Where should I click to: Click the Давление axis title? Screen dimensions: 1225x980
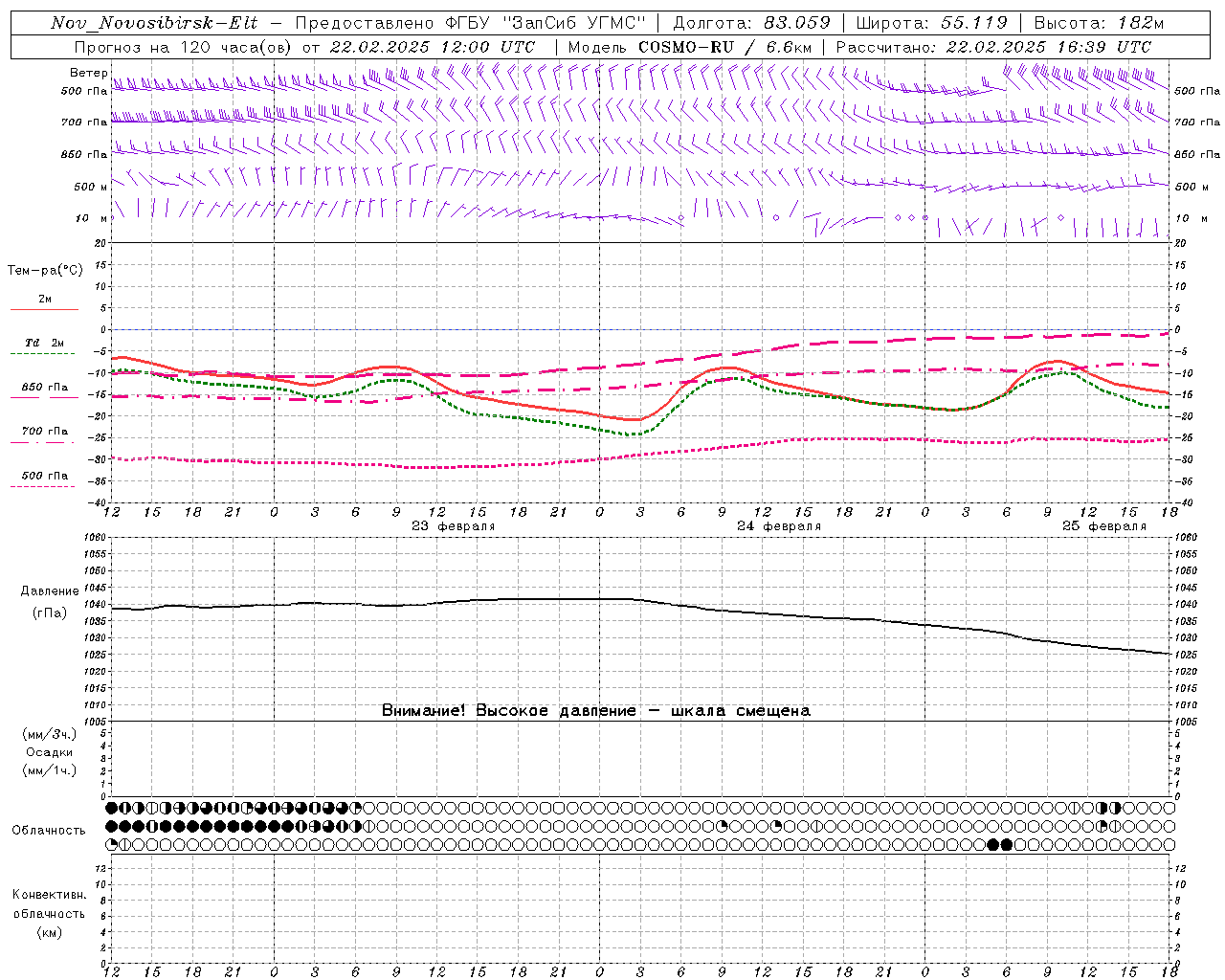(51, 591)
